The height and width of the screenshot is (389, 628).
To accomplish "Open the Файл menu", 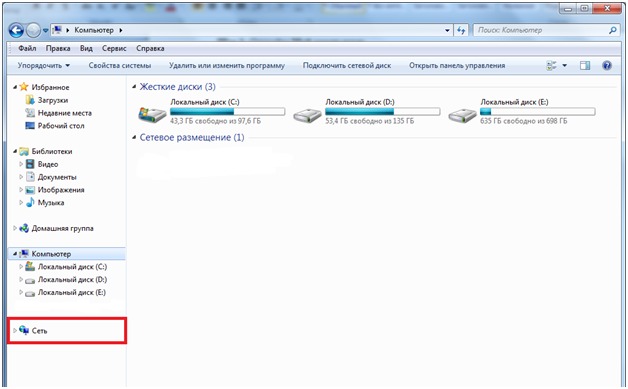I will (27, 48).
